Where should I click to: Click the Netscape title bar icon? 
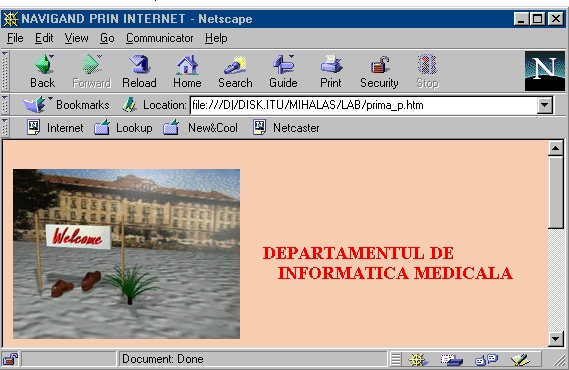11,19
